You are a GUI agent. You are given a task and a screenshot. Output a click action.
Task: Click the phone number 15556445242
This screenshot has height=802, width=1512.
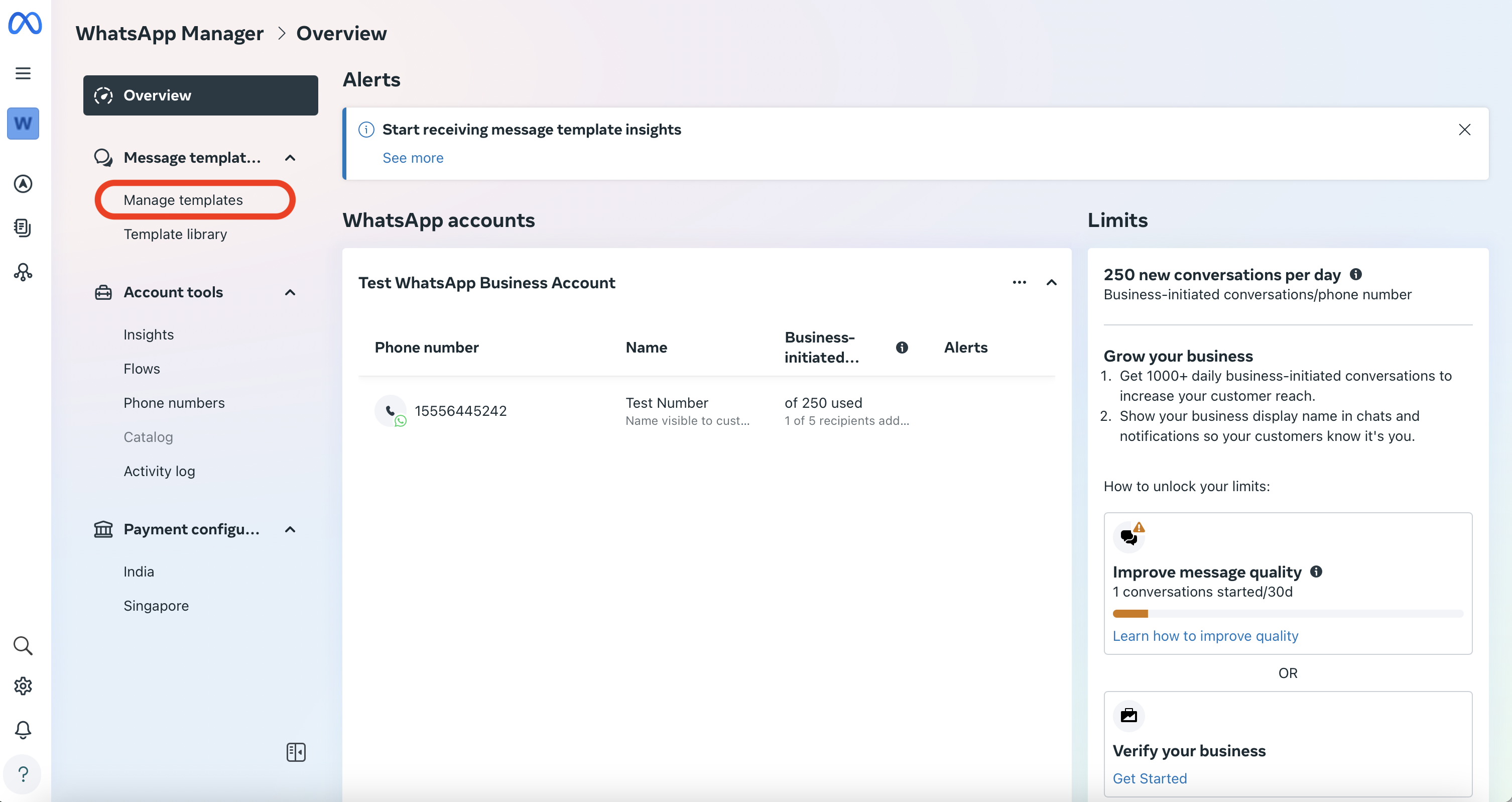point(461,411)
